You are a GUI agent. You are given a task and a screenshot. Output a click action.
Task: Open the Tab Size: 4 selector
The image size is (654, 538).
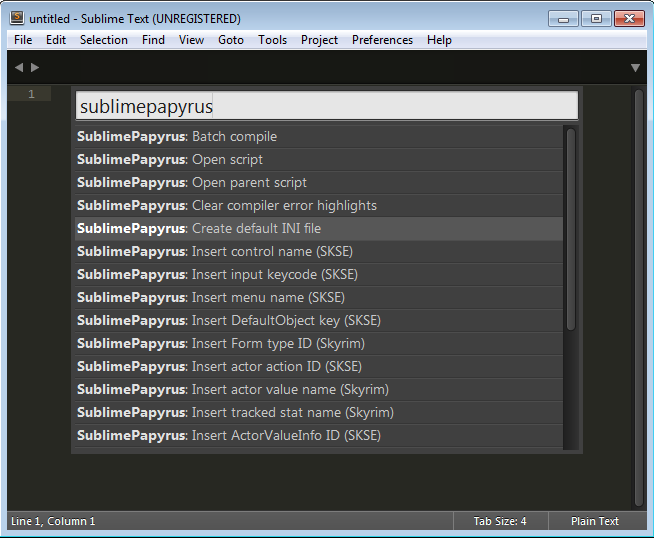(500, 521)
